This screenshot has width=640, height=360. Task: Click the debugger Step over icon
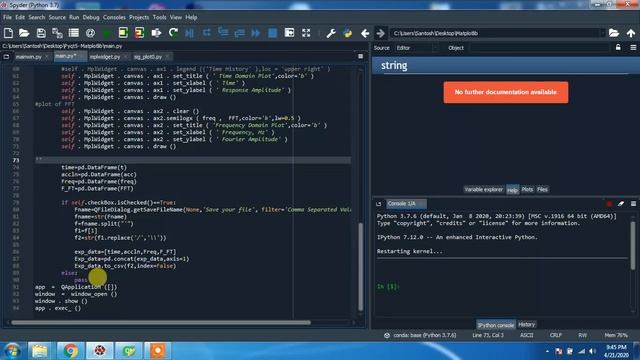(x=207, y=33)
